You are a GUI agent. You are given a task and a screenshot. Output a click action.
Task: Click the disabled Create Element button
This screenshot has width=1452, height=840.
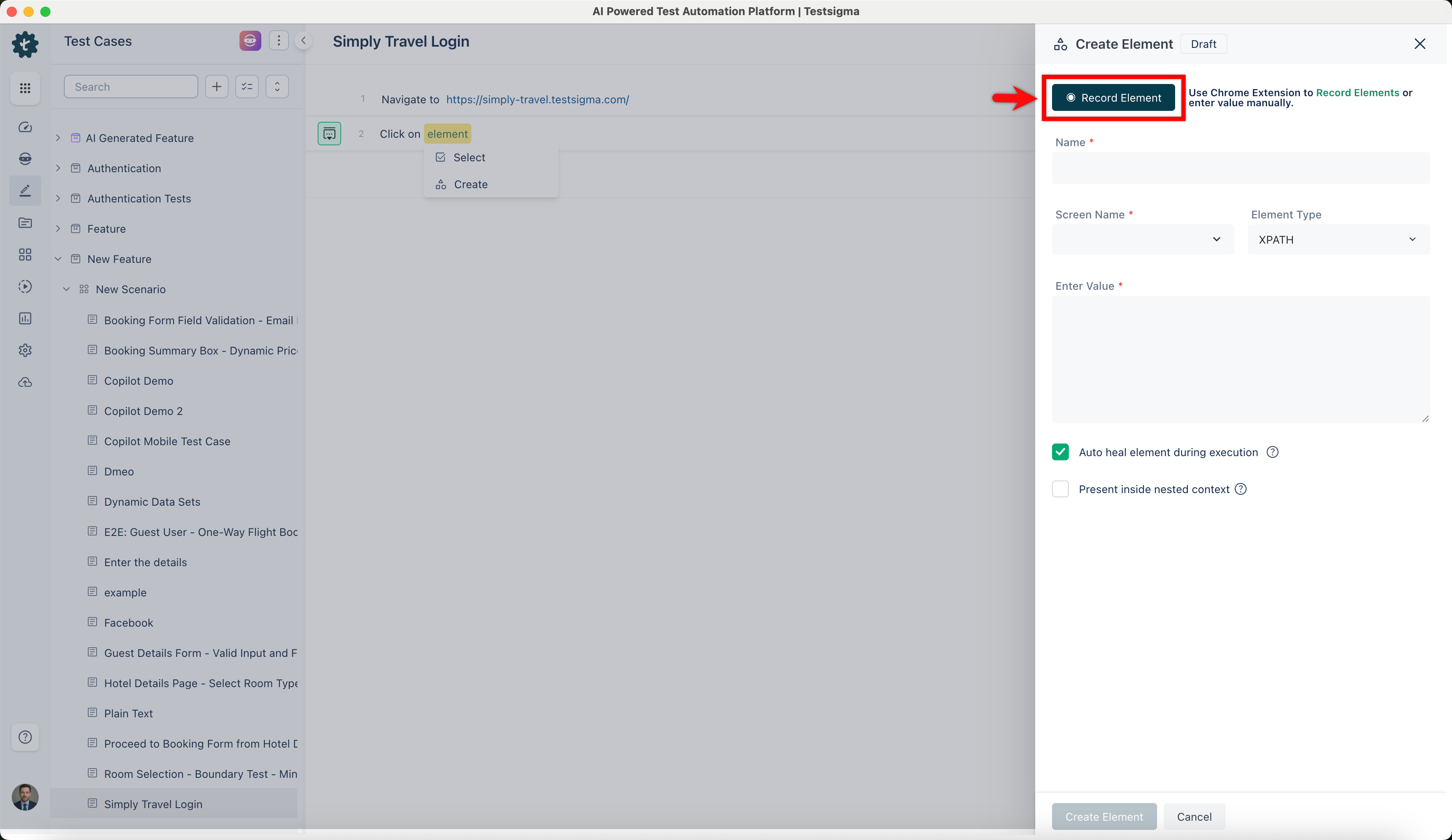1104,816
